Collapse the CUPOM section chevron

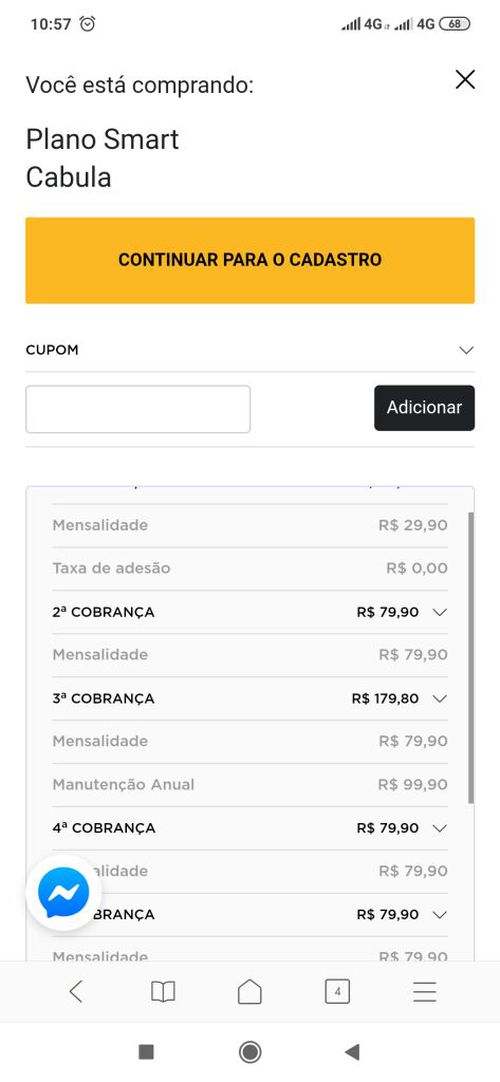pos(467,350)
